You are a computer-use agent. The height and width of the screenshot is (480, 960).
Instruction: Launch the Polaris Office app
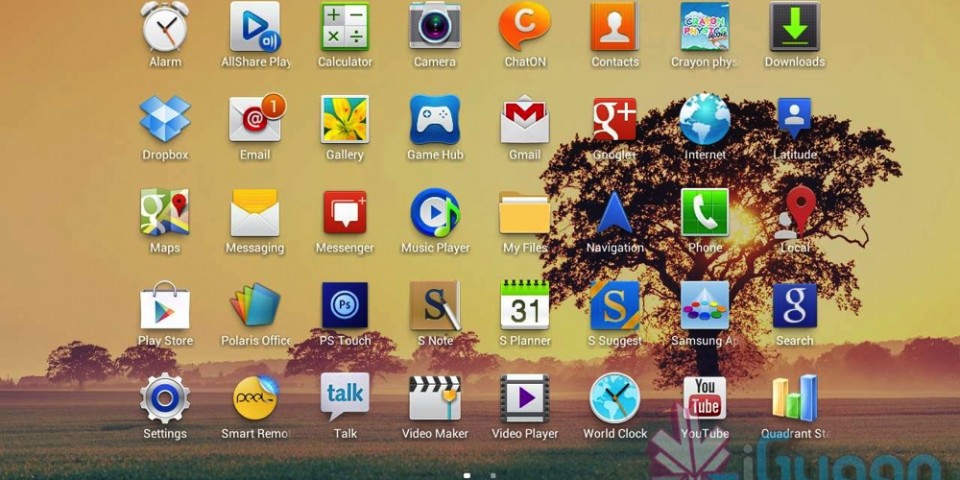click(x=255, y=306)
